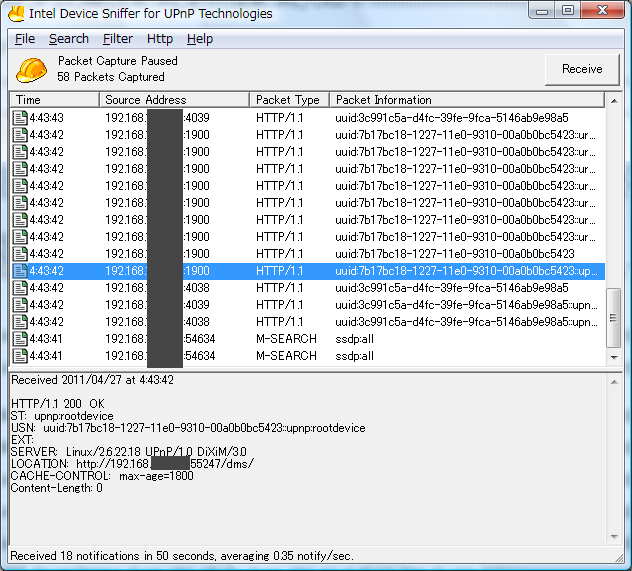Open the Http menu
This screenshot has width=632, height=571.
(160, 39)
